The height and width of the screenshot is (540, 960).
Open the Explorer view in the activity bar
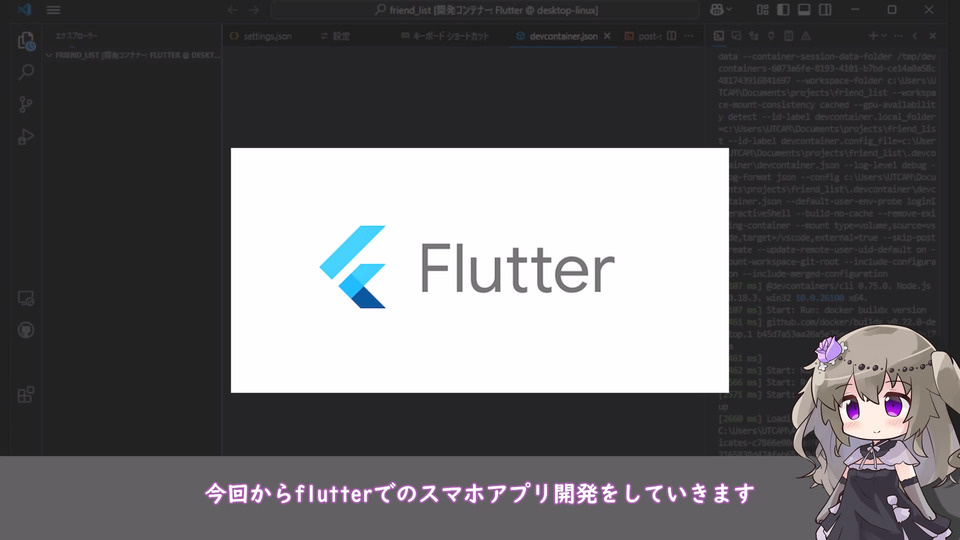coord(26,41)
